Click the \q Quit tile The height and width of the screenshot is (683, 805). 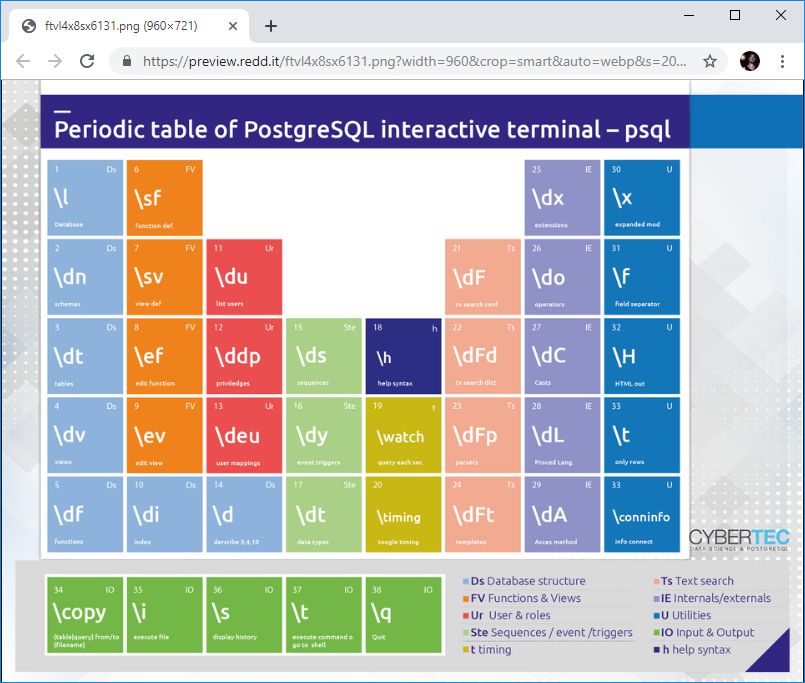coord(403,614)
